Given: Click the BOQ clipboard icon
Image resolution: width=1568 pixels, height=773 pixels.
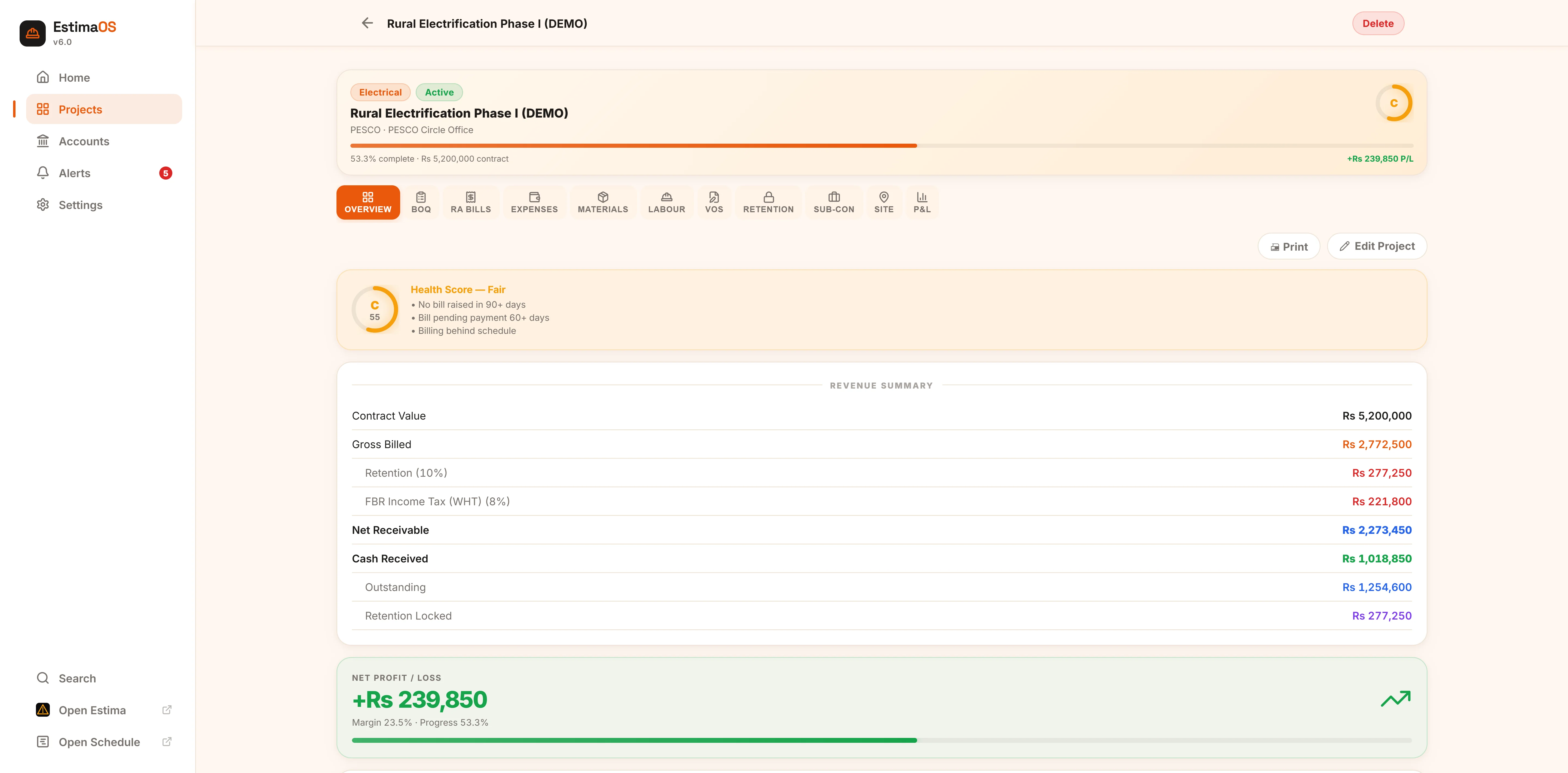Looking at the screenshot, I should click(421, 197).
